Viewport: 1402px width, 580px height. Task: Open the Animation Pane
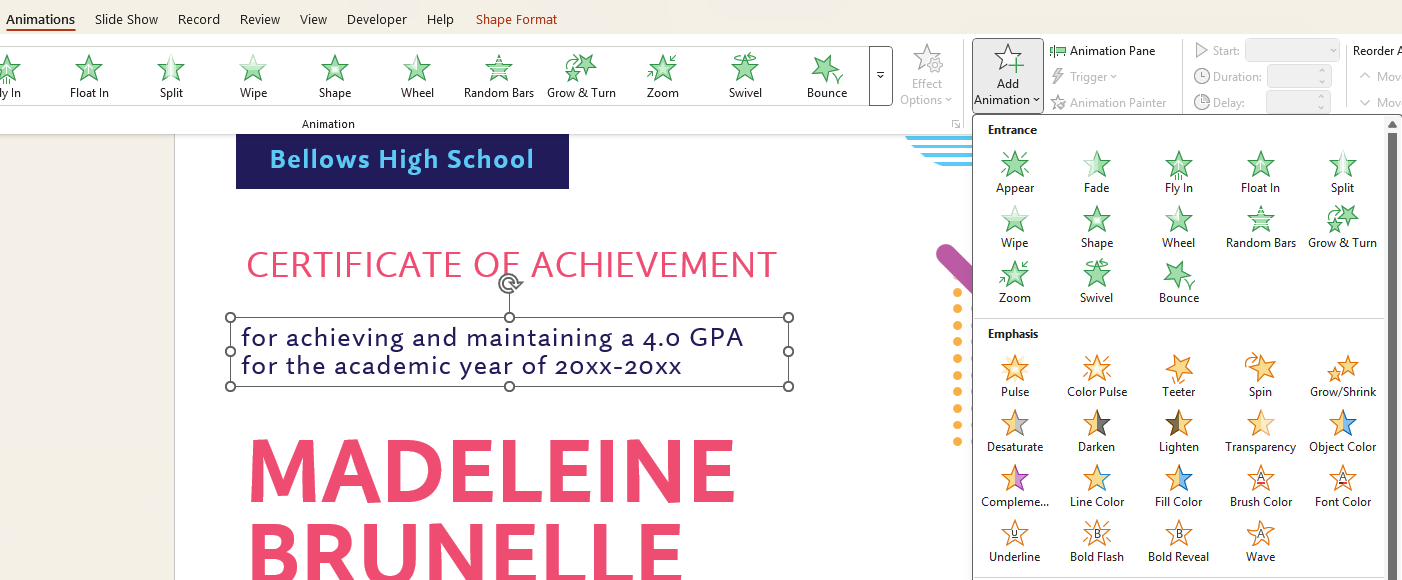click(1103, 51)
